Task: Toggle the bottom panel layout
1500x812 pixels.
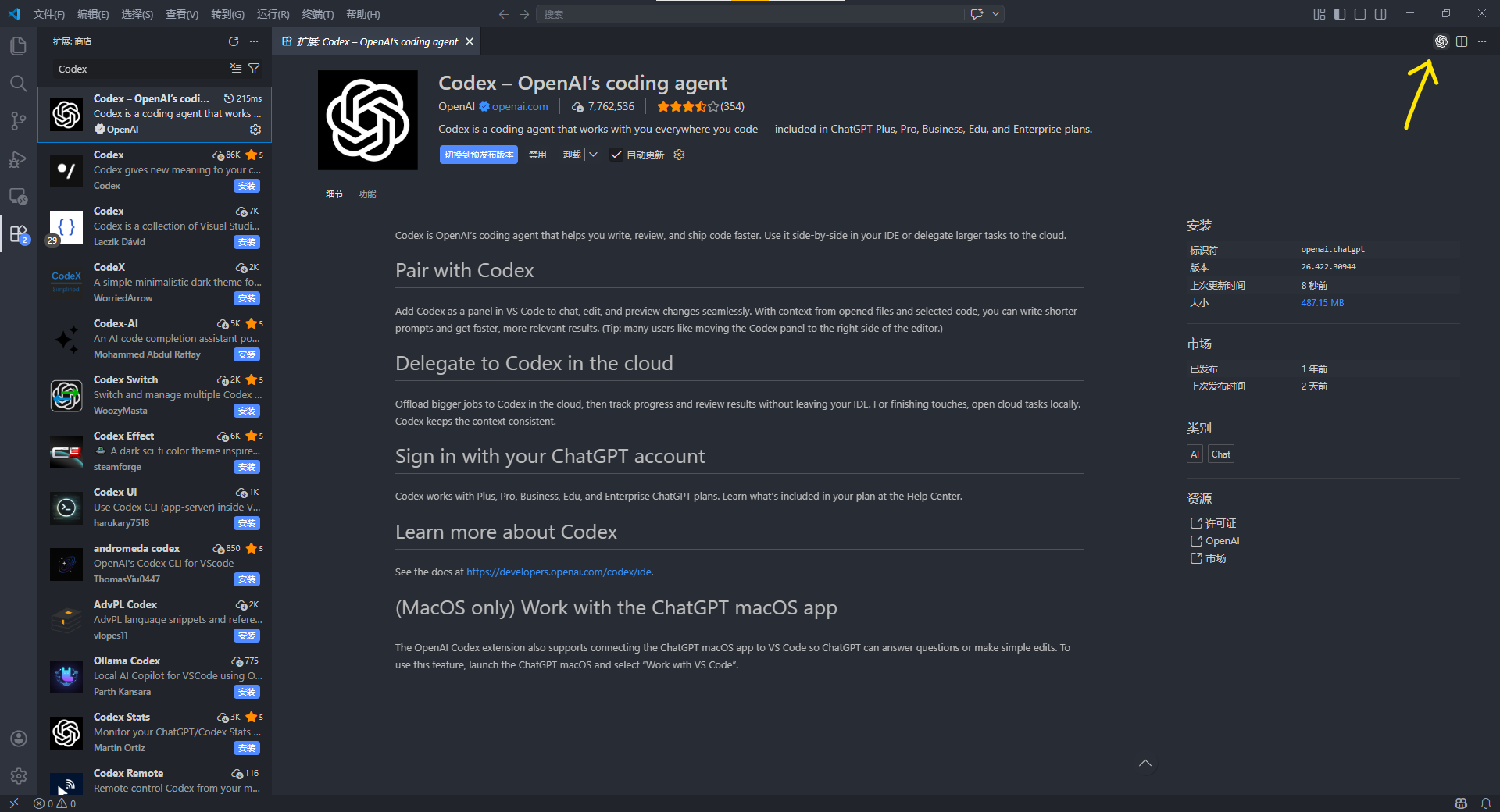Action: pos(1360,14)
